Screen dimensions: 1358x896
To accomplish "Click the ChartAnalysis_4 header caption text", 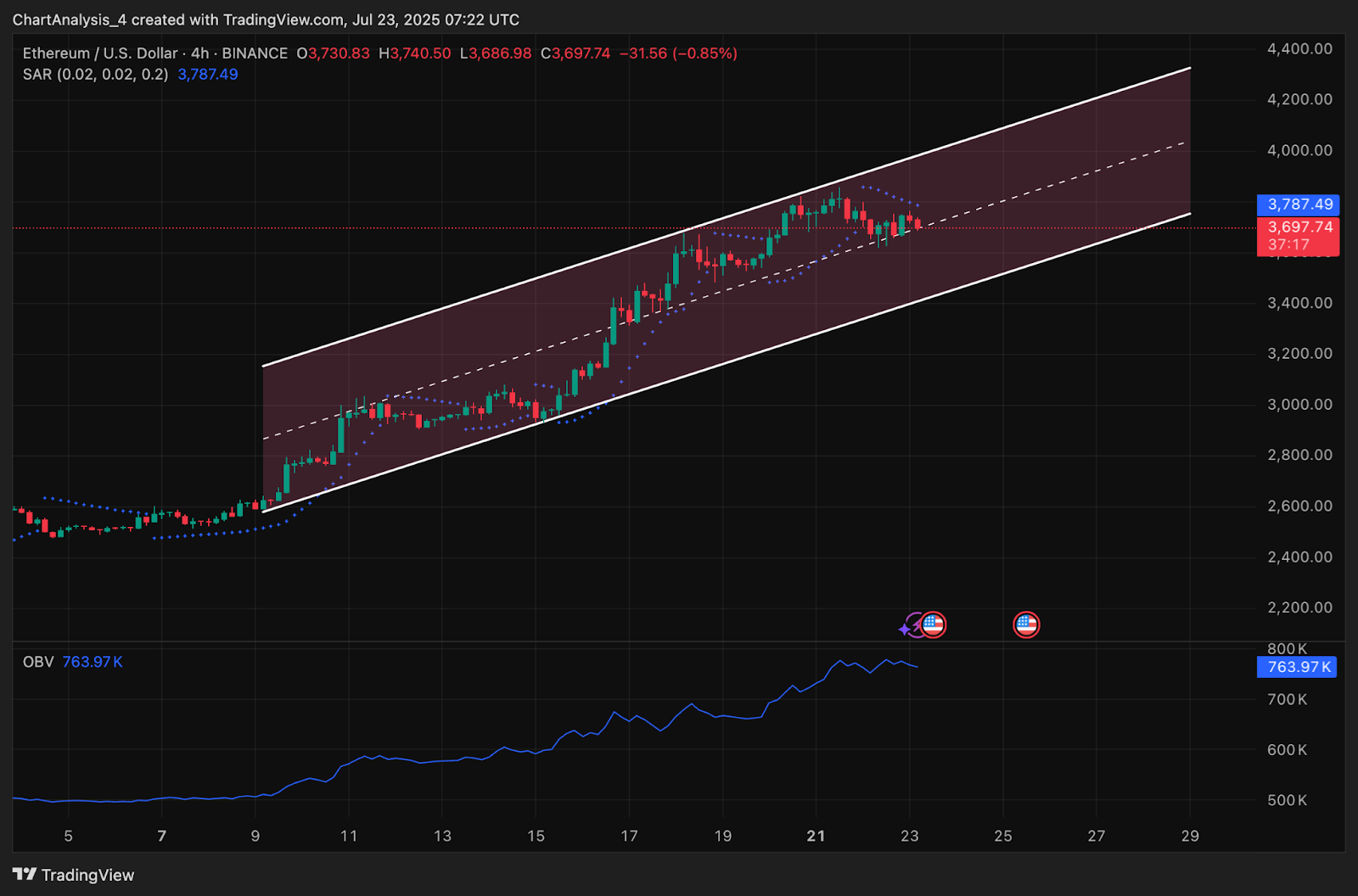I will coord(266,20).
